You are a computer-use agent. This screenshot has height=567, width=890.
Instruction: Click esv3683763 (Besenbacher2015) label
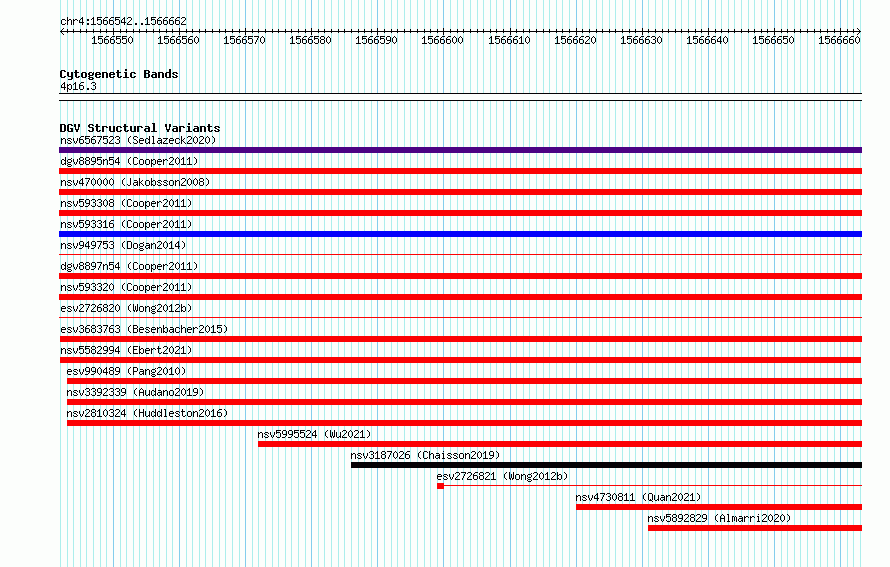pos(144,329)
